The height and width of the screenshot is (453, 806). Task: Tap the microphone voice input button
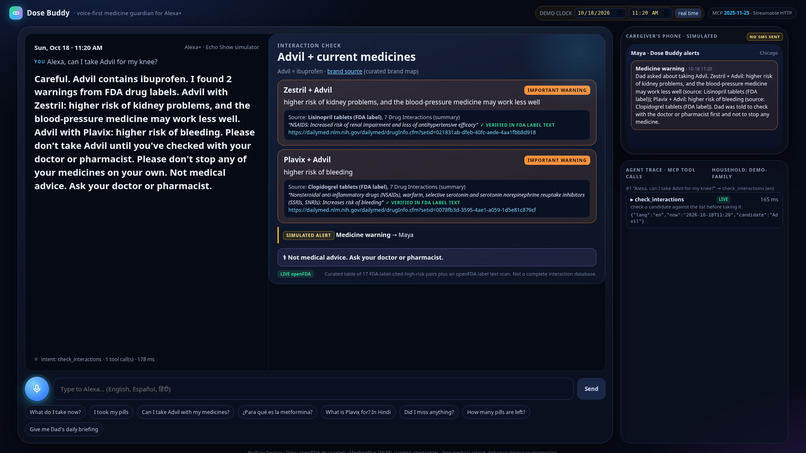point(37,389)
